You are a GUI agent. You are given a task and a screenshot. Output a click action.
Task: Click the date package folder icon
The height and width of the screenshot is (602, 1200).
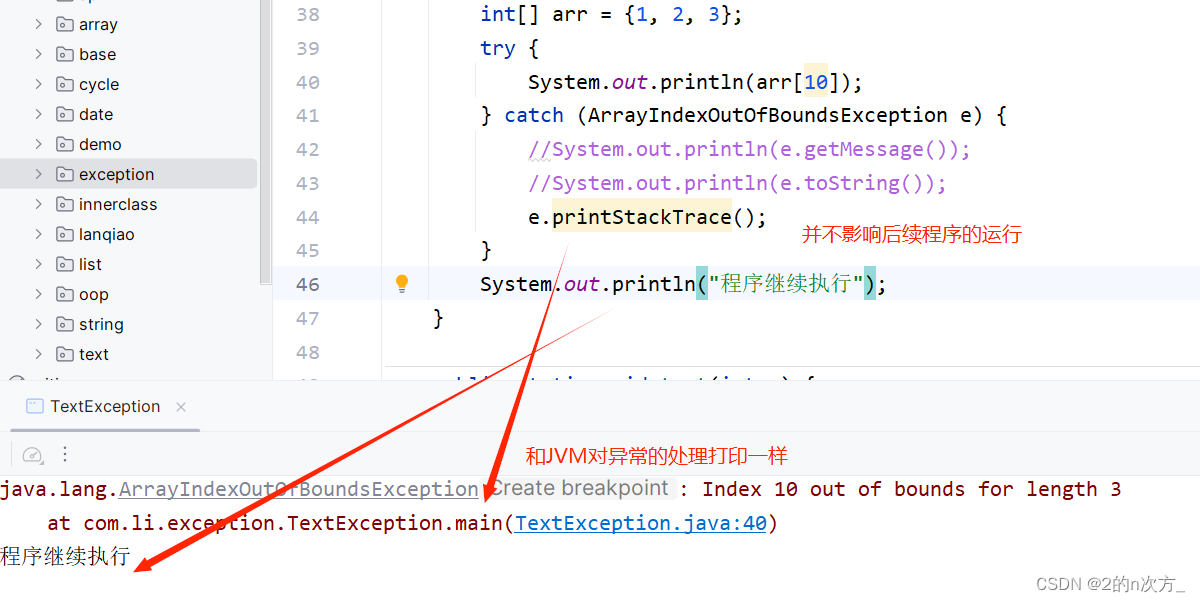65,114
